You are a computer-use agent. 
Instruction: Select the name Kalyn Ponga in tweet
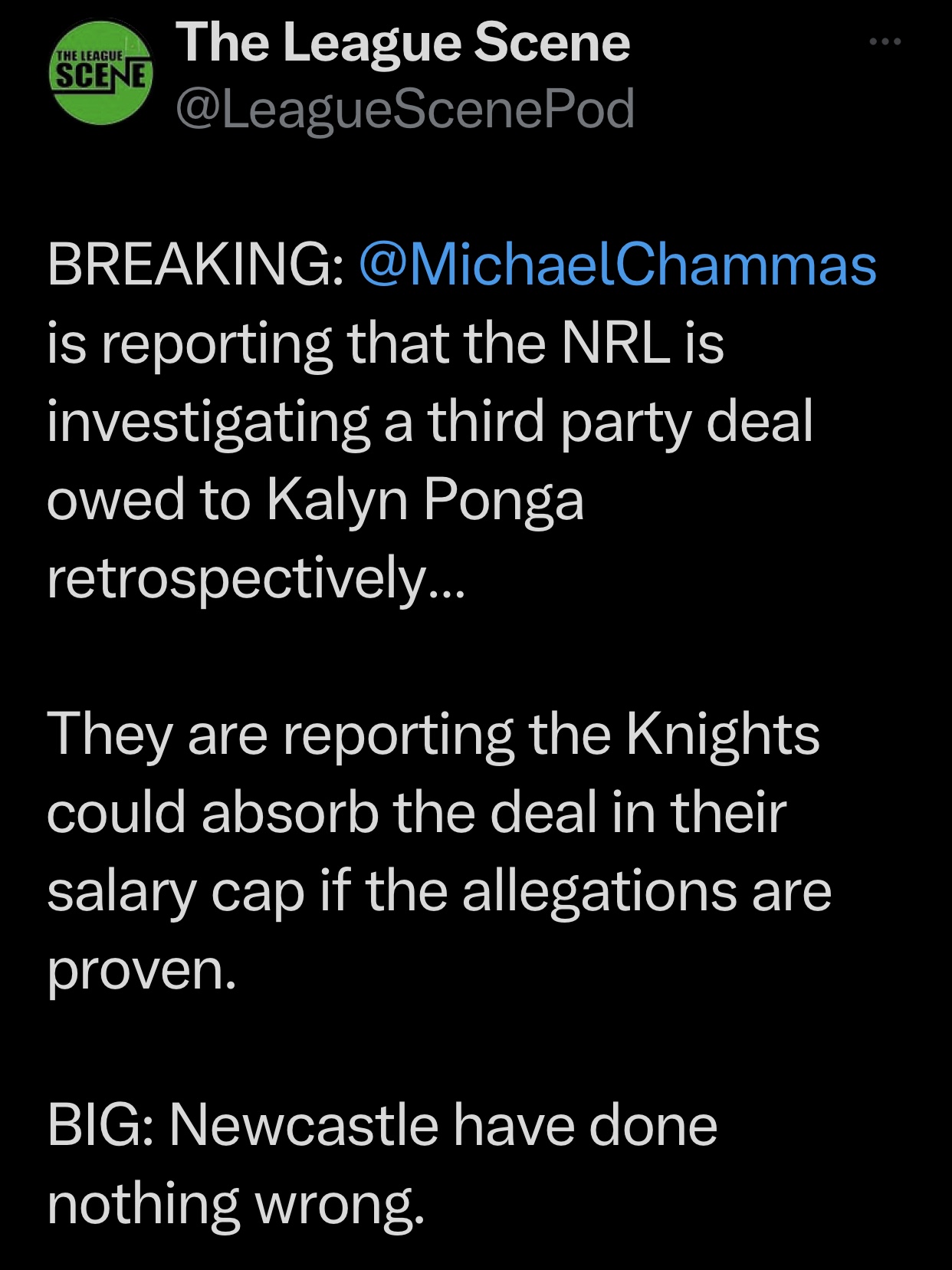click(x=425, y=500)
